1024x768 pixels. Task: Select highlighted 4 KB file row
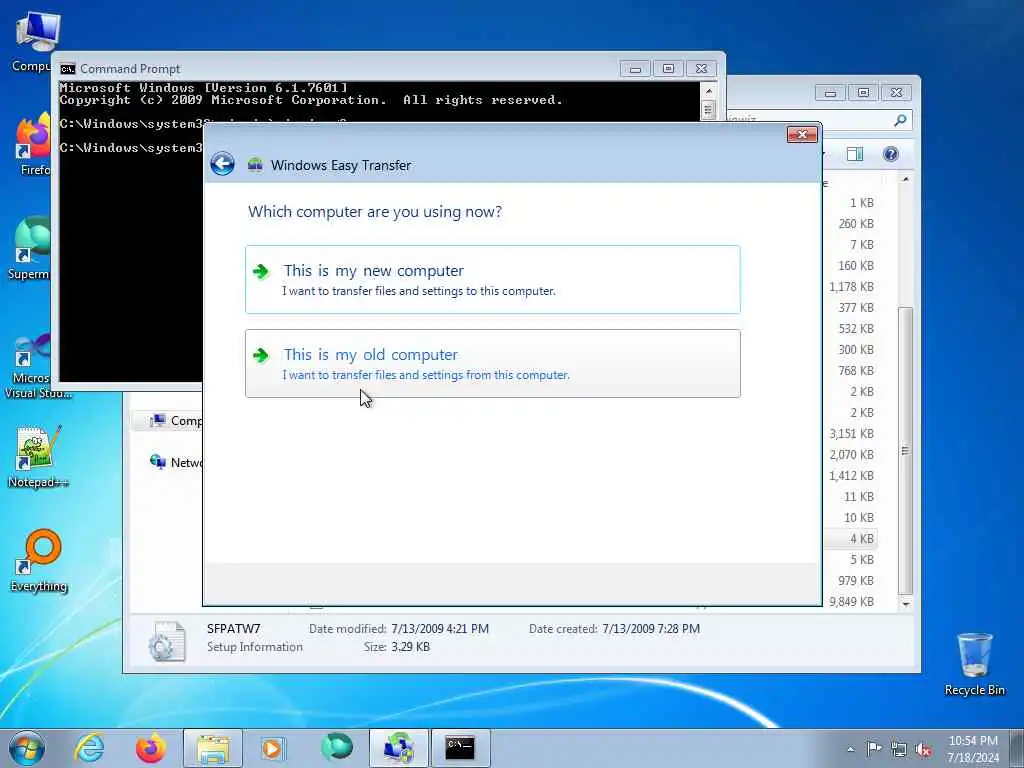(x=851, y=539)
